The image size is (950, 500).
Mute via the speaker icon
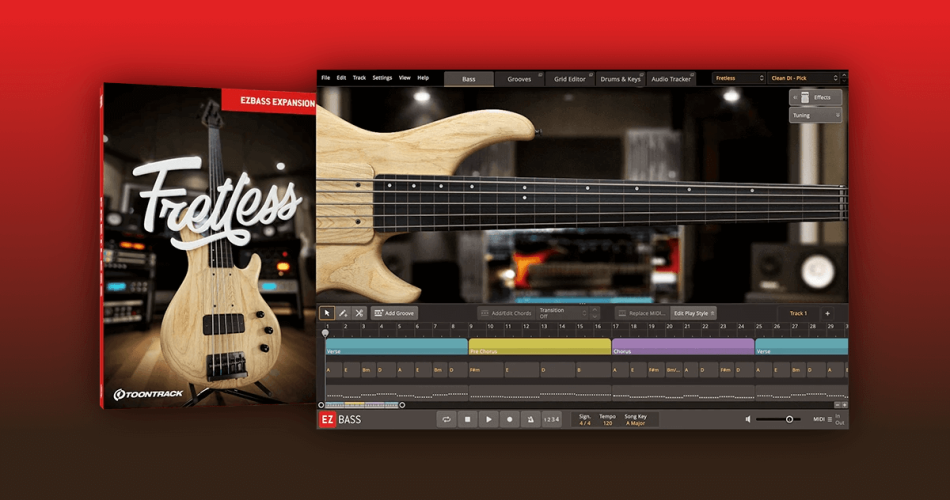pyautogui.click(x=748, y=419)
